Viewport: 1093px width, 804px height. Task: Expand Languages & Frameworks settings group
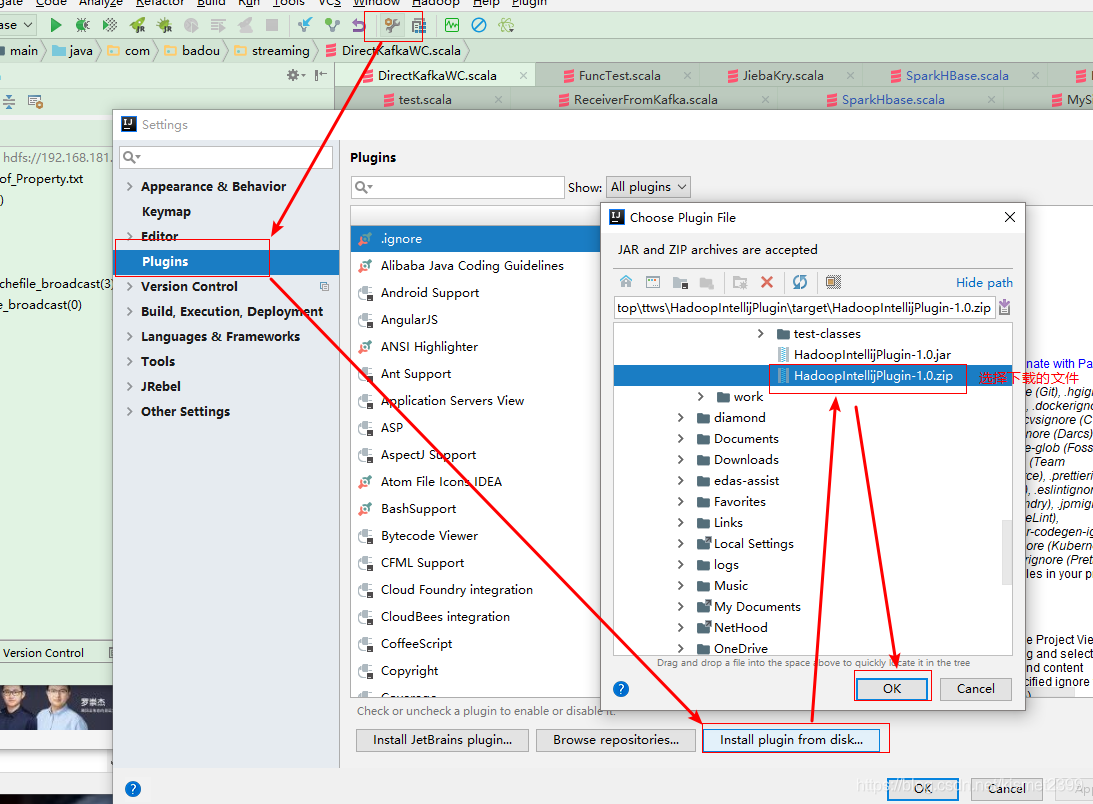[x=130, y=337]
